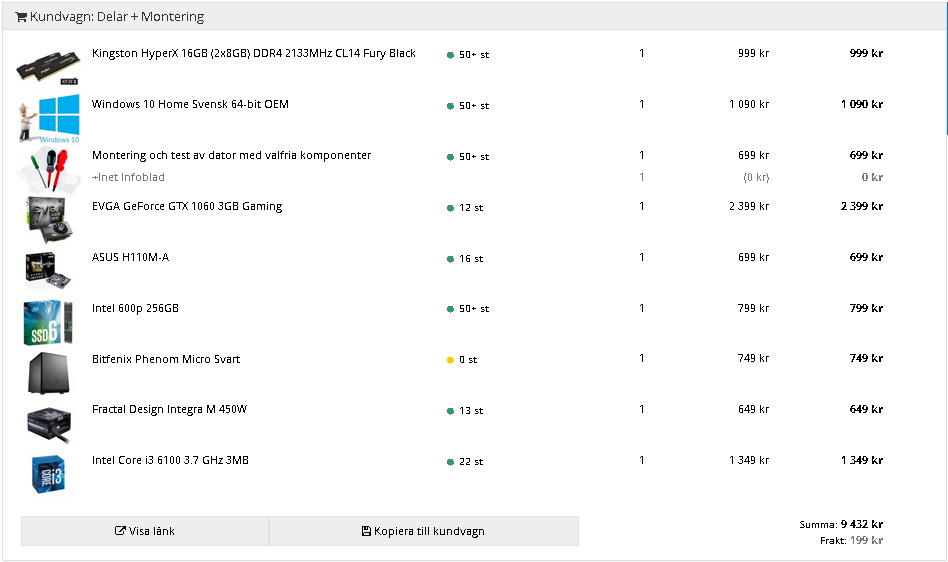Click green stock dot for ASUS H110M-A
This screenshot has width=948, height=562.
(450, 259)
